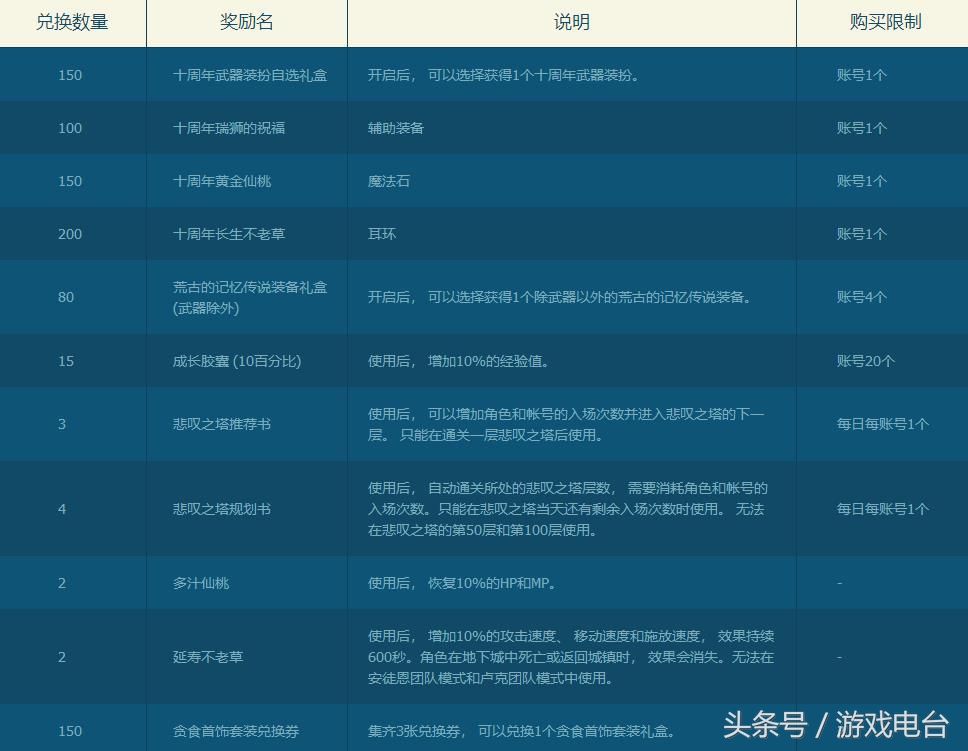Click description about 十周年武器装扮
The image size is (968, 751).
[504, 75]
